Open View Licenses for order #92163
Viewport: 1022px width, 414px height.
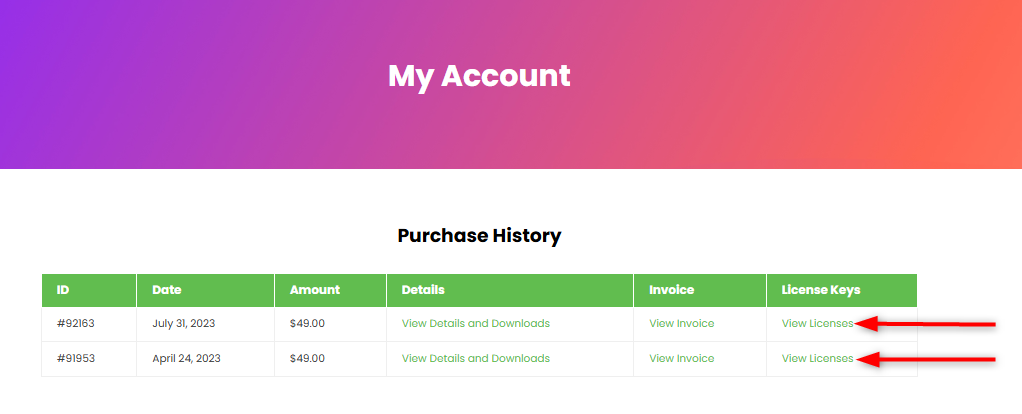[817, 323]
